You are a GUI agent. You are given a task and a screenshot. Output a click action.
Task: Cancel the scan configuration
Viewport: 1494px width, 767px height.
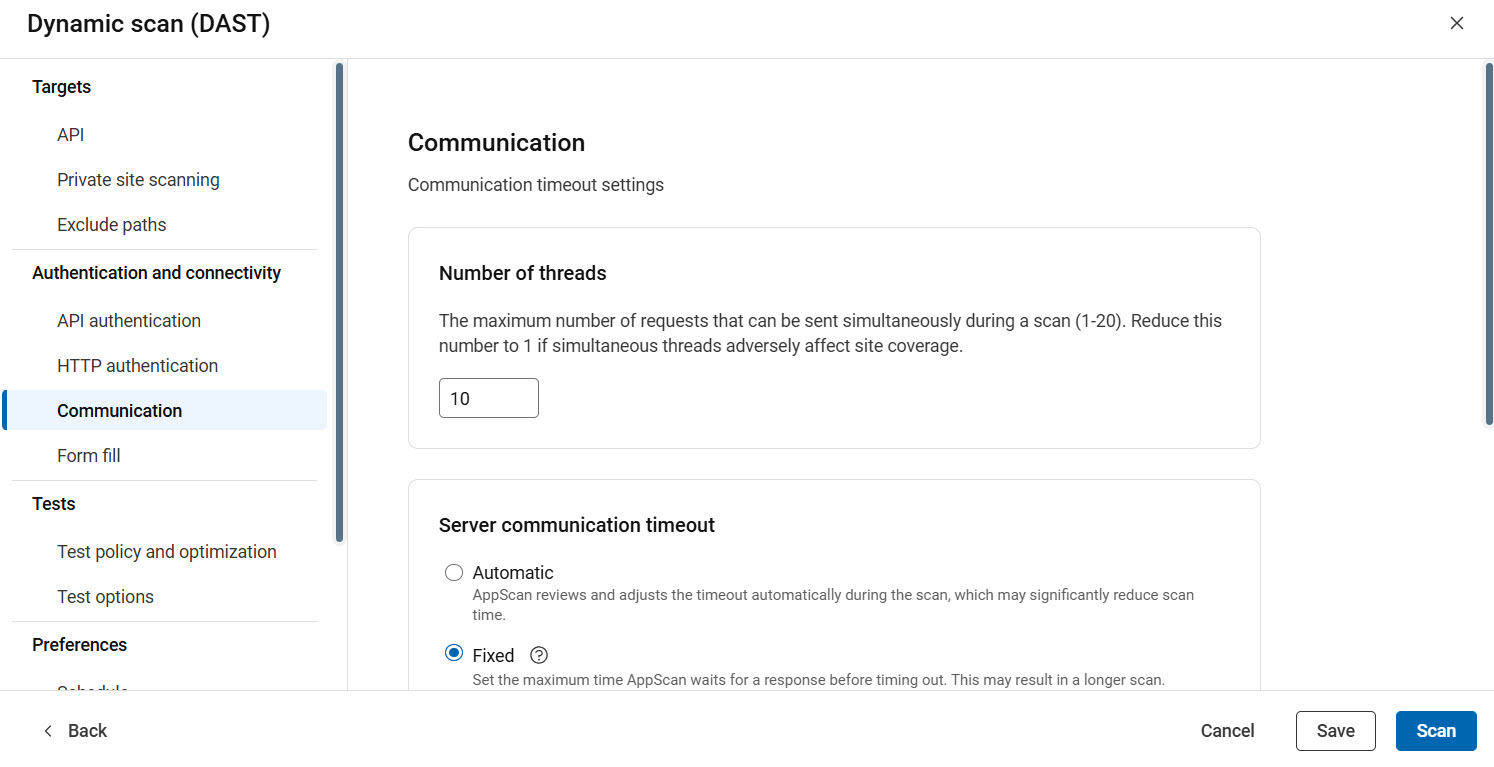click(1227, 730)
